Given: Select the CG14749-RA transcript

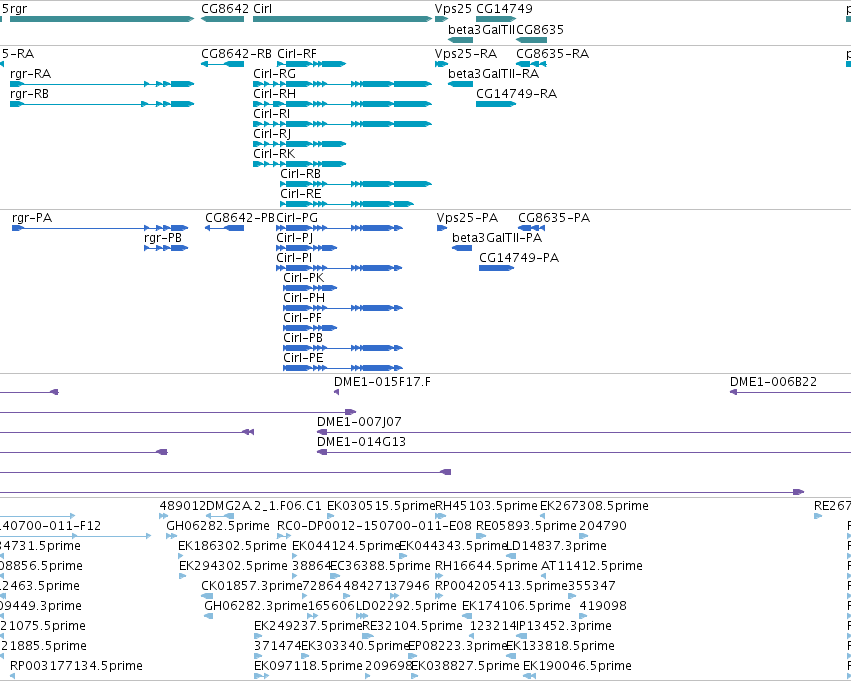Looking at the screenshot, I should coord(496,104).
